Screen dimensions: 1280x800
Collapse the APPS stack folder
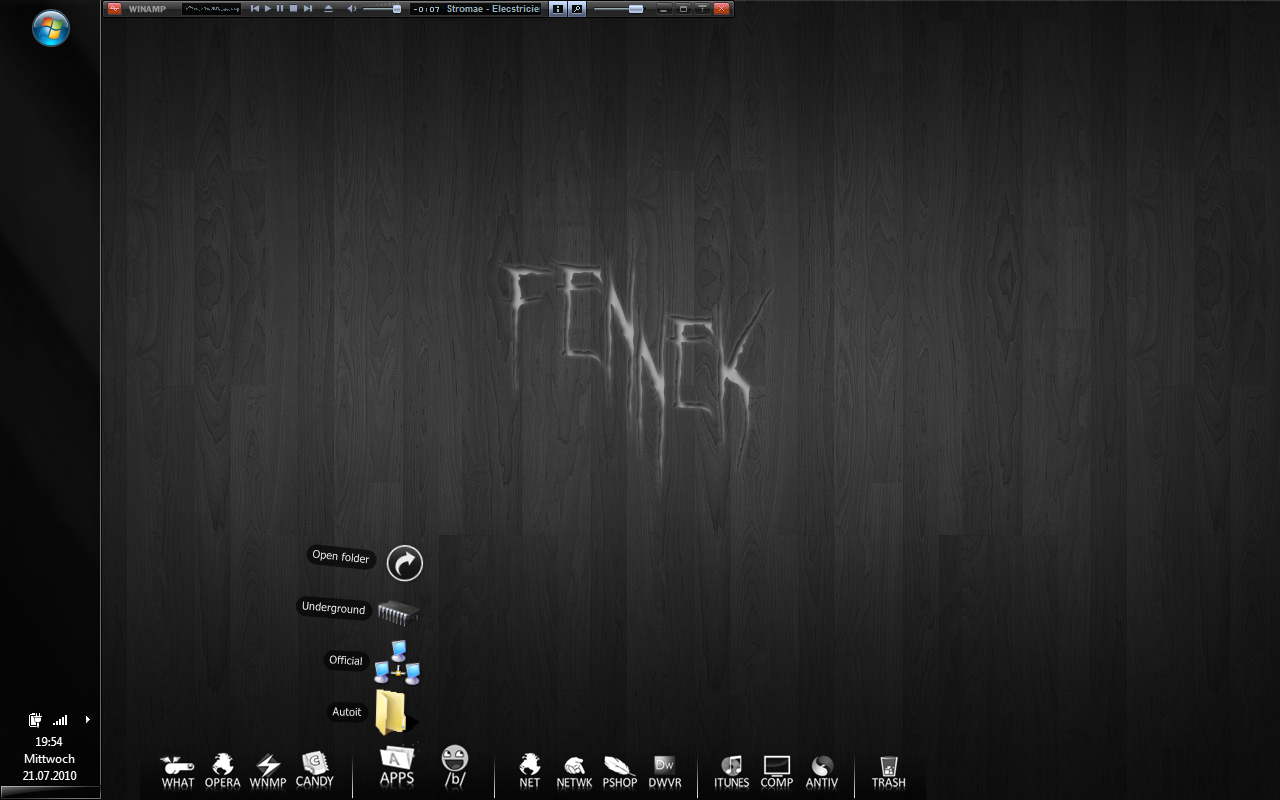[397, 765]
